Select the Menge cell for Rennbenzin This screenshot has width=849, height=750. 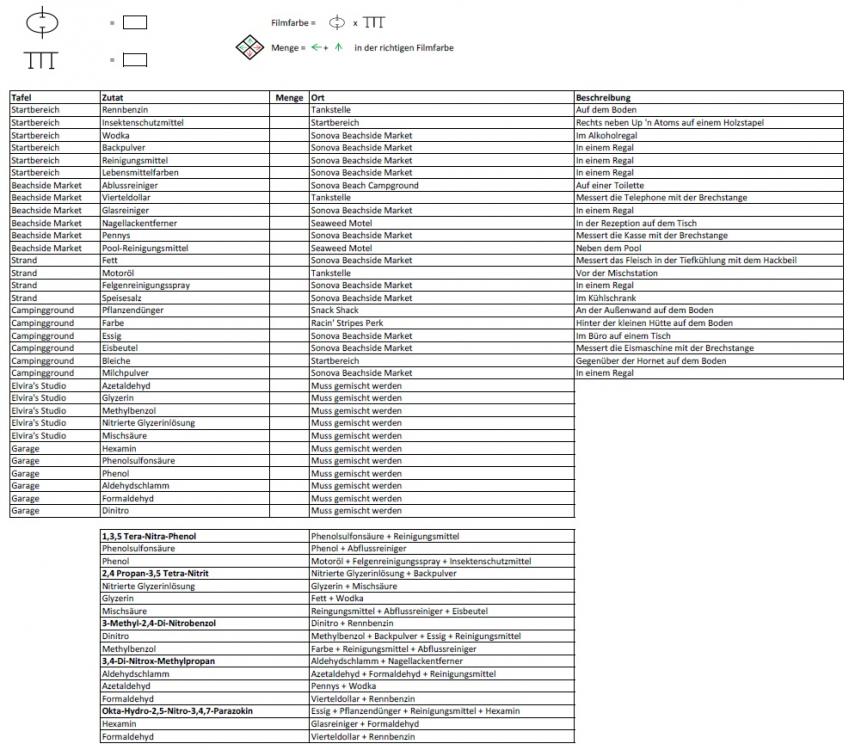[290, 108]
